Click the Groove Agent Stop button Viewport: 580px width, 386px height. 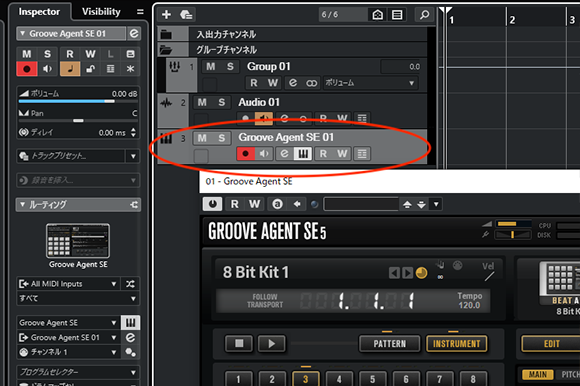point(239,344)
